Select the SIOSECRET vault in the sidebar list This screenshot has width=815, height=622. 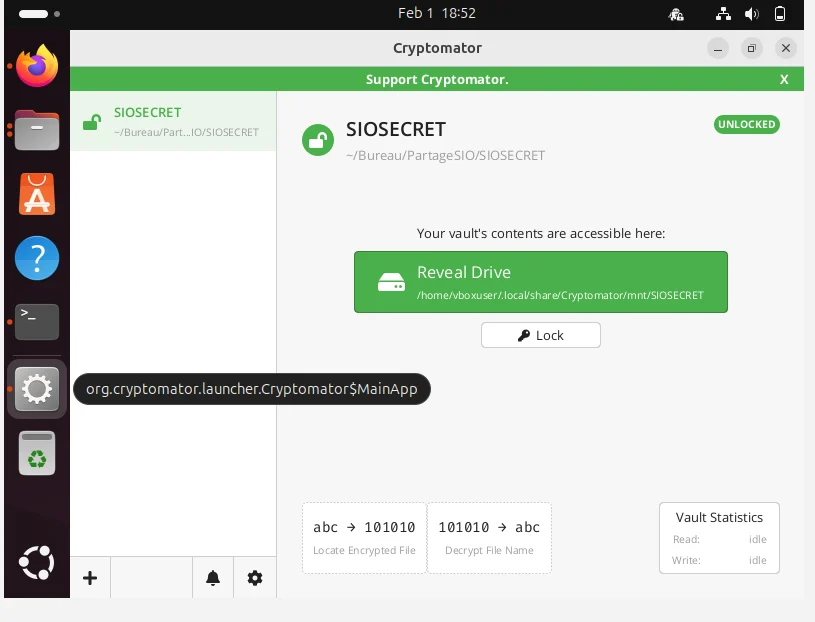tap(173, 121)
